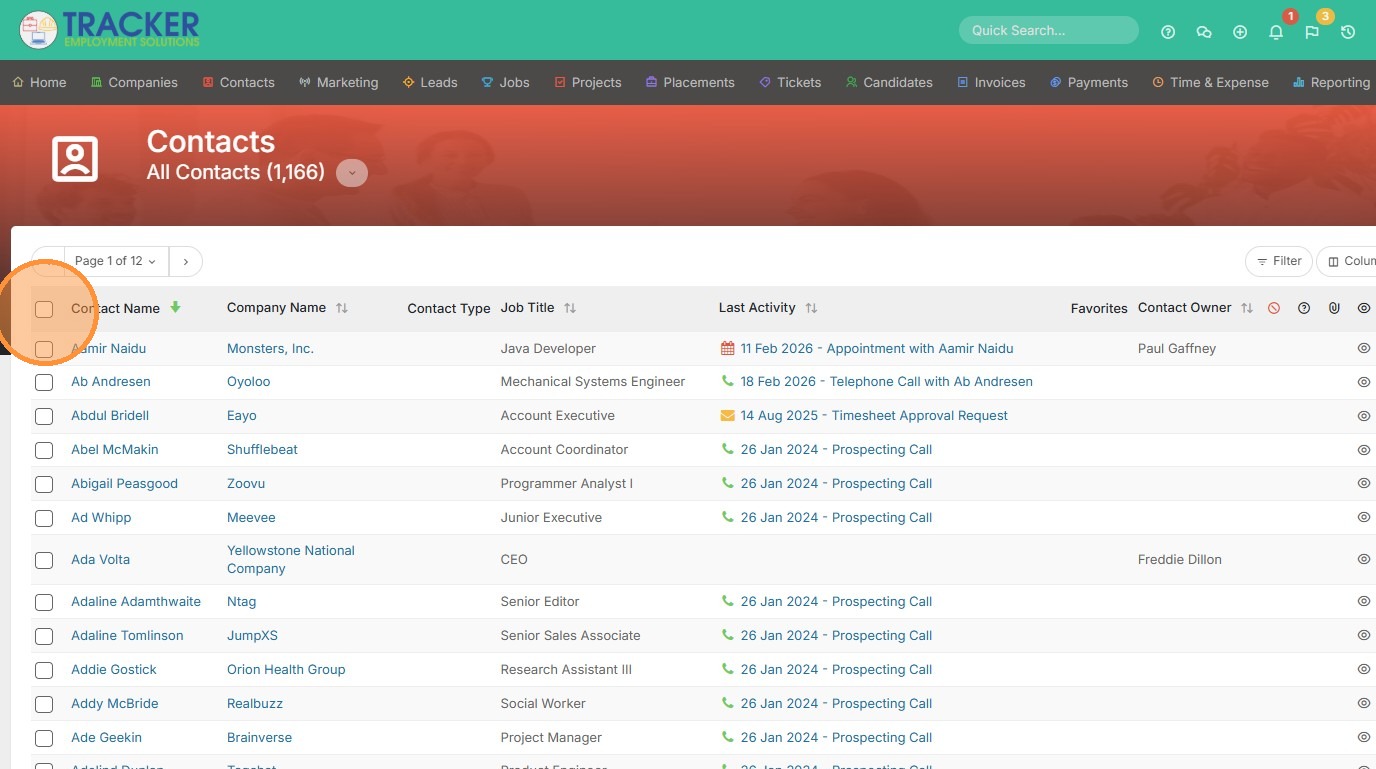The height and width of the screenshot is (769, 1376).
Task: Check the box next to Abel McMakin
Action: click(44, 450)
